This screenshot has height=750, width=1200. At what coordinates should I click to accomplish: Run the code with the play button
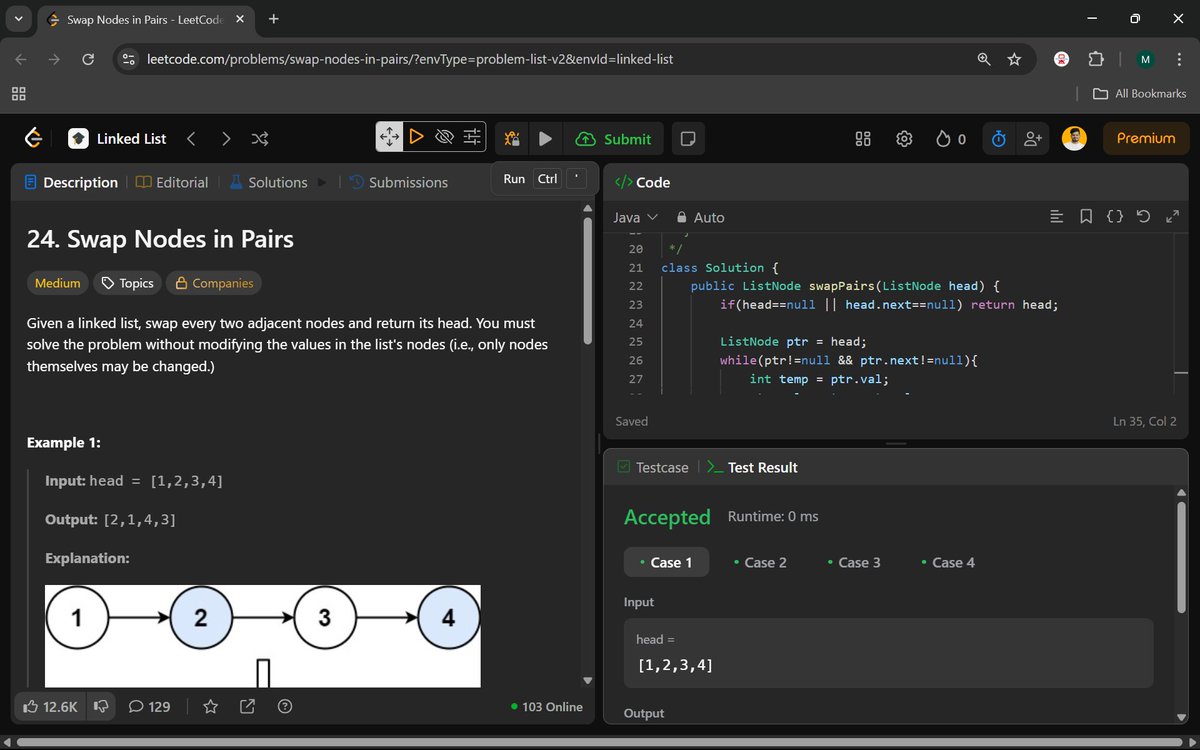coord(545,139)
